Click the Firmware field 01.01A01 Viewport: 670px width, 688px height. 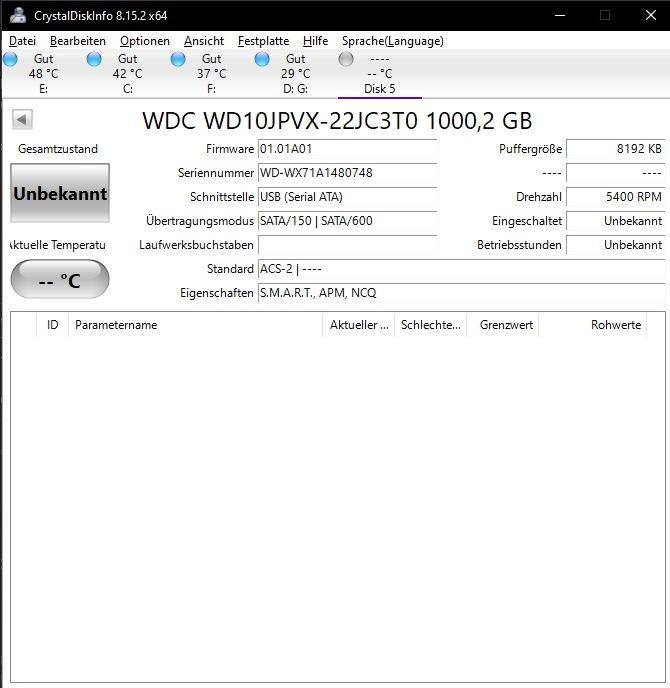tap(348, 149)
